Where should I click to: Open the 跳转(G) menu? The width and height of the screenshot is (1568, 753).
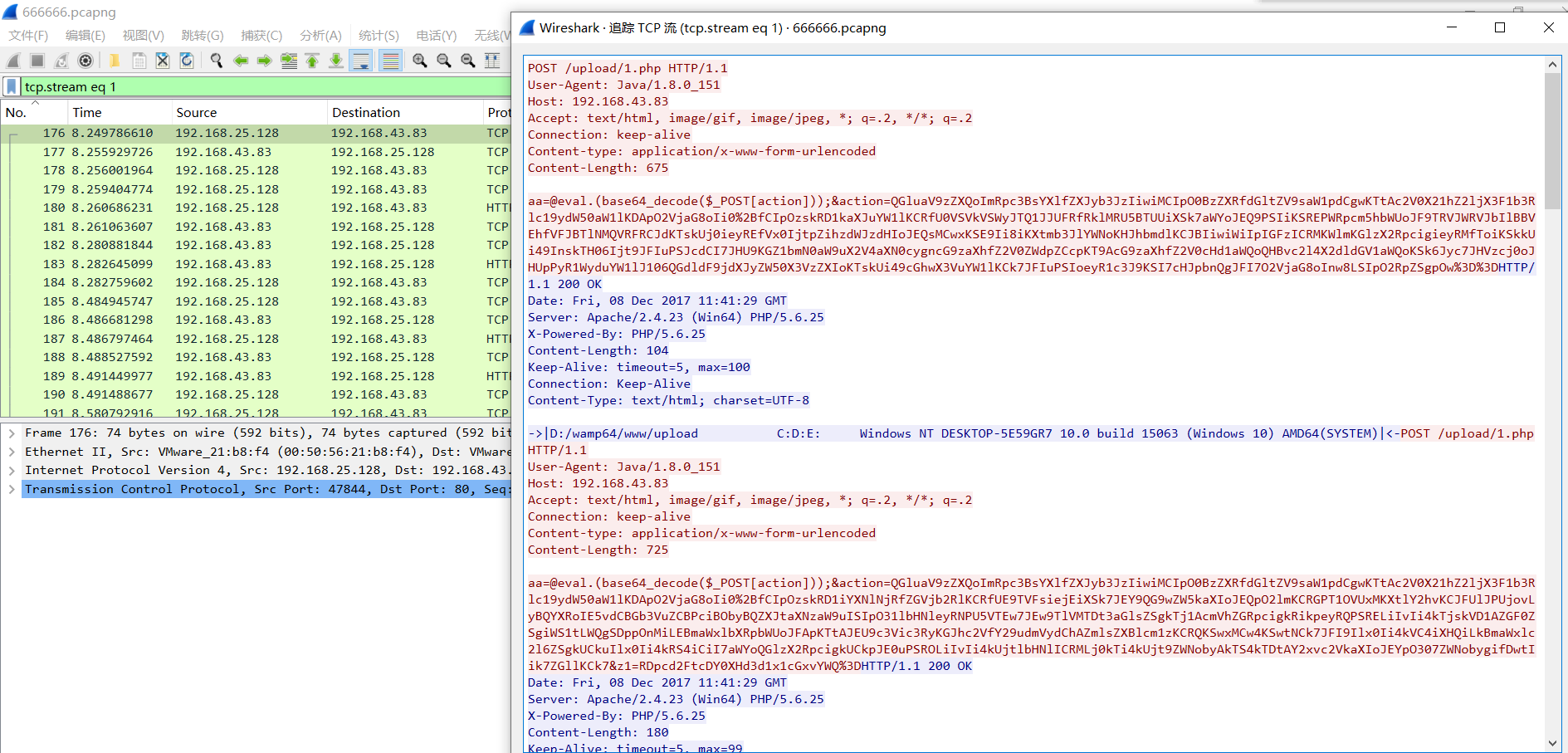tap(202, 35)
